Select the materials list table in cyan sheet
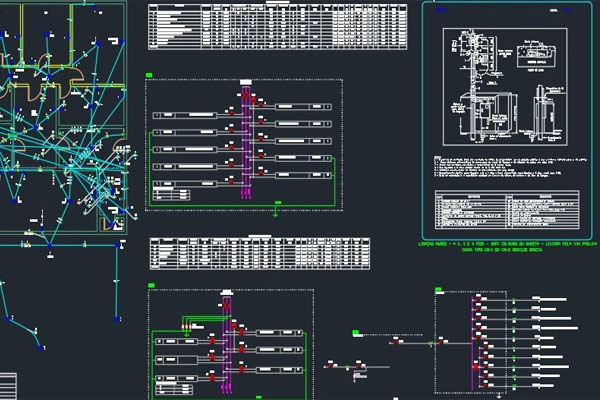The width and height of the screenshot is (600, 400). [507, 210]
